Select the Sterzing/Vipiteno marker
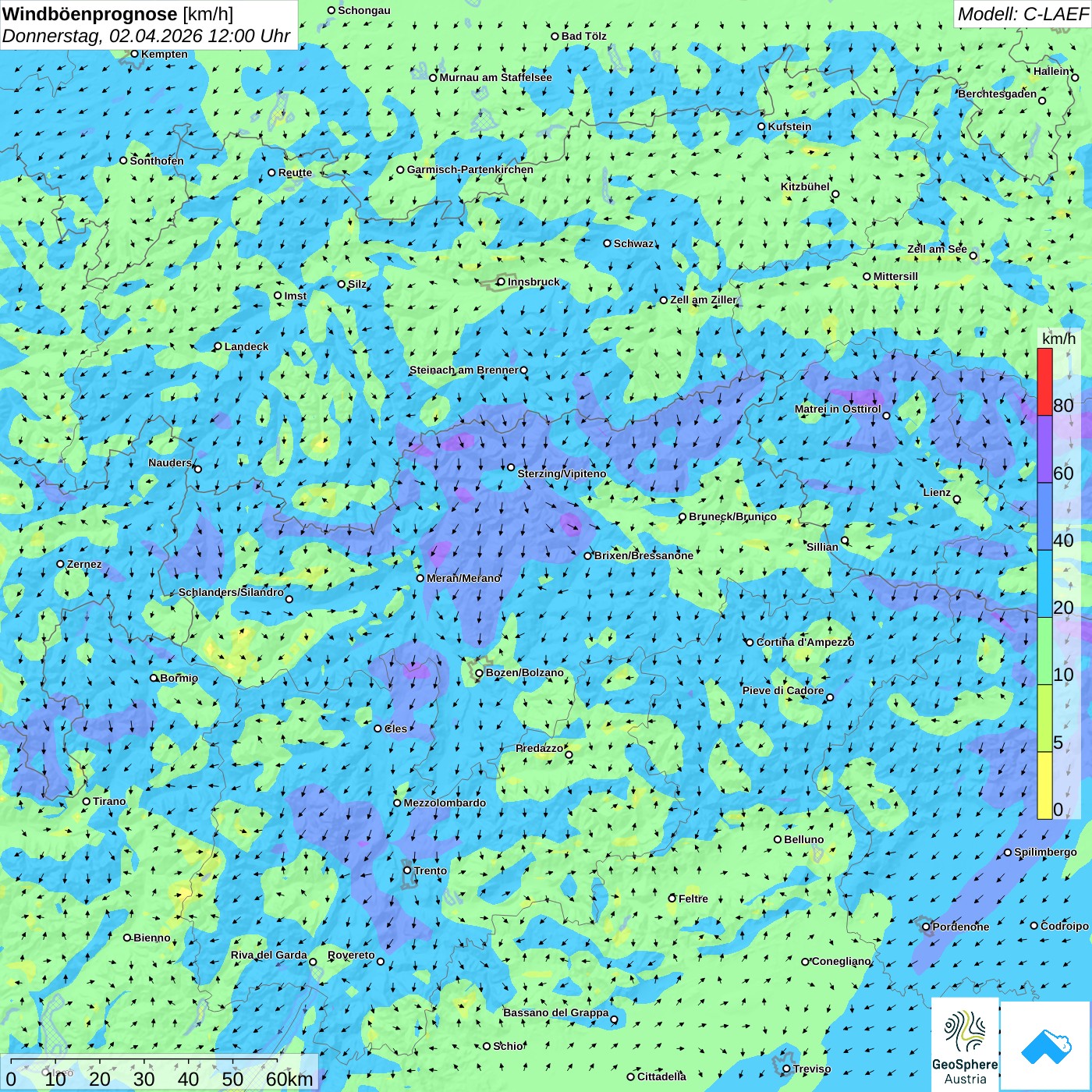1092x1092 pixels. pyautogui.click(x=511, y=467)
